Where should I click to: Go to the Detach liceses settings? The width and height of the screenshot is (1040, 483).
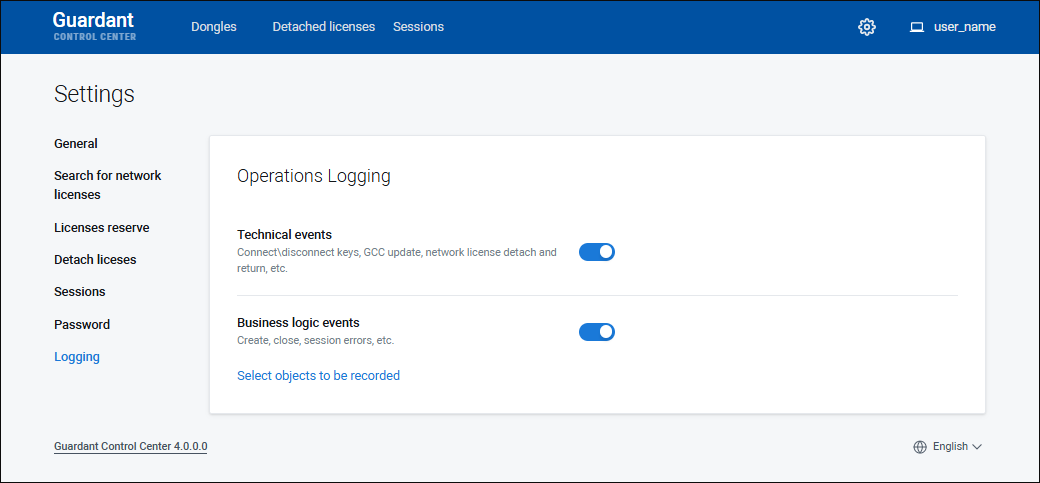pos(95,260)
